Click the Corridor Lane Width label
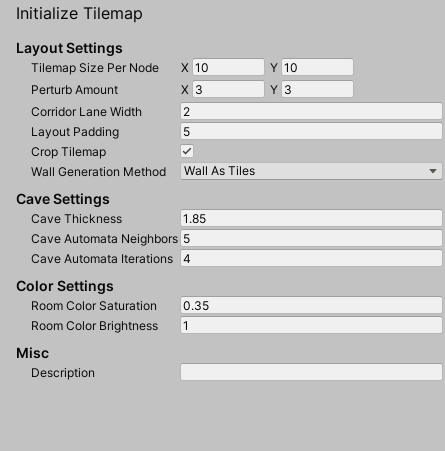 click(x=86, y=112)
